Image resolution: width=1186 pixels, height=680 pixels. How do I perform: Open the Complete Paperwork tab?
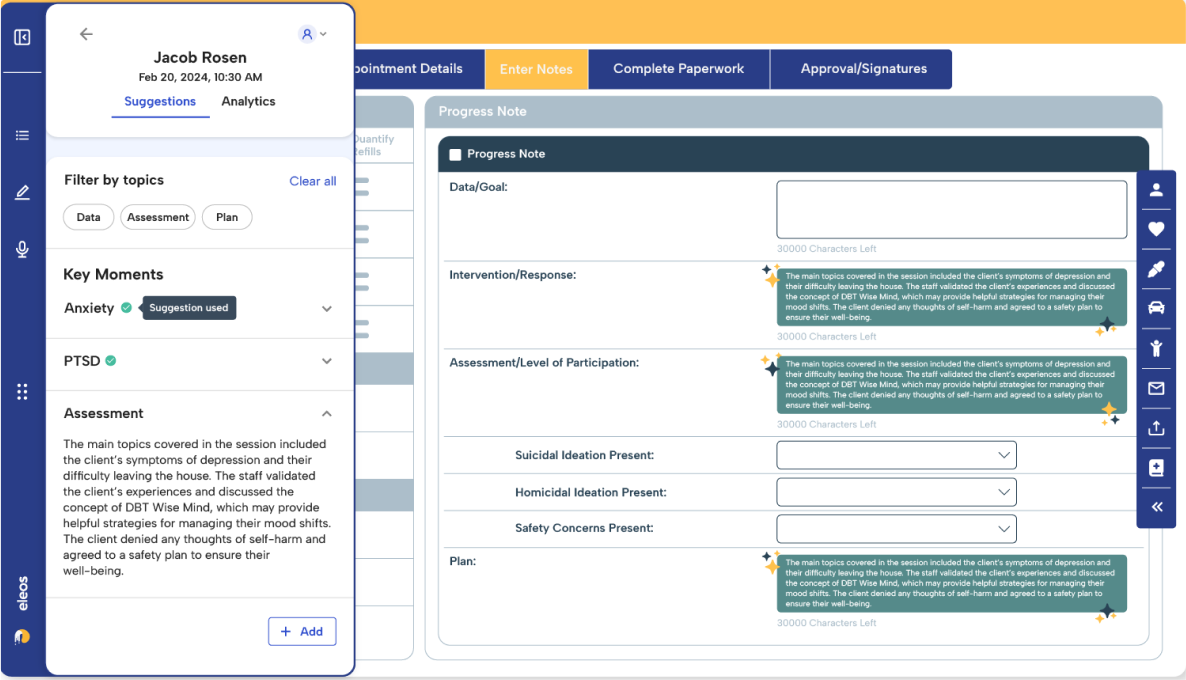(x=678, y=68)
